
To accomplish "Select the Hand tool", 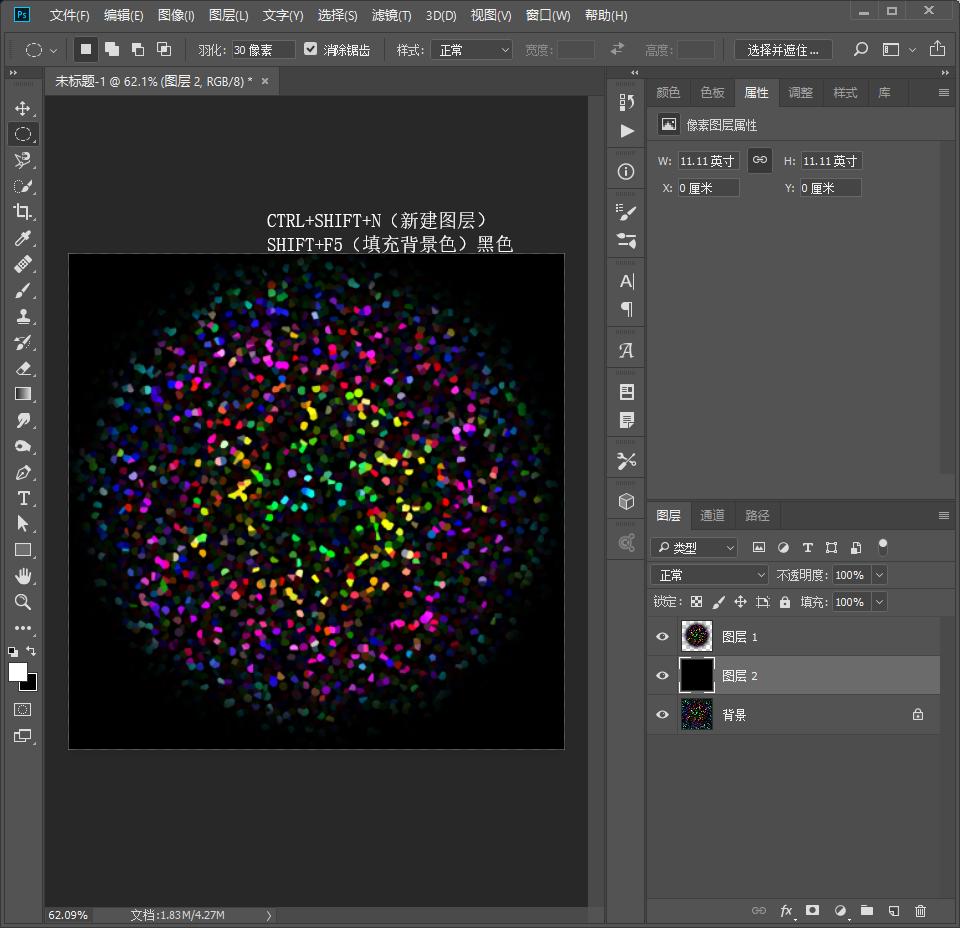I will pyautogui.click(x=22, y=576).
